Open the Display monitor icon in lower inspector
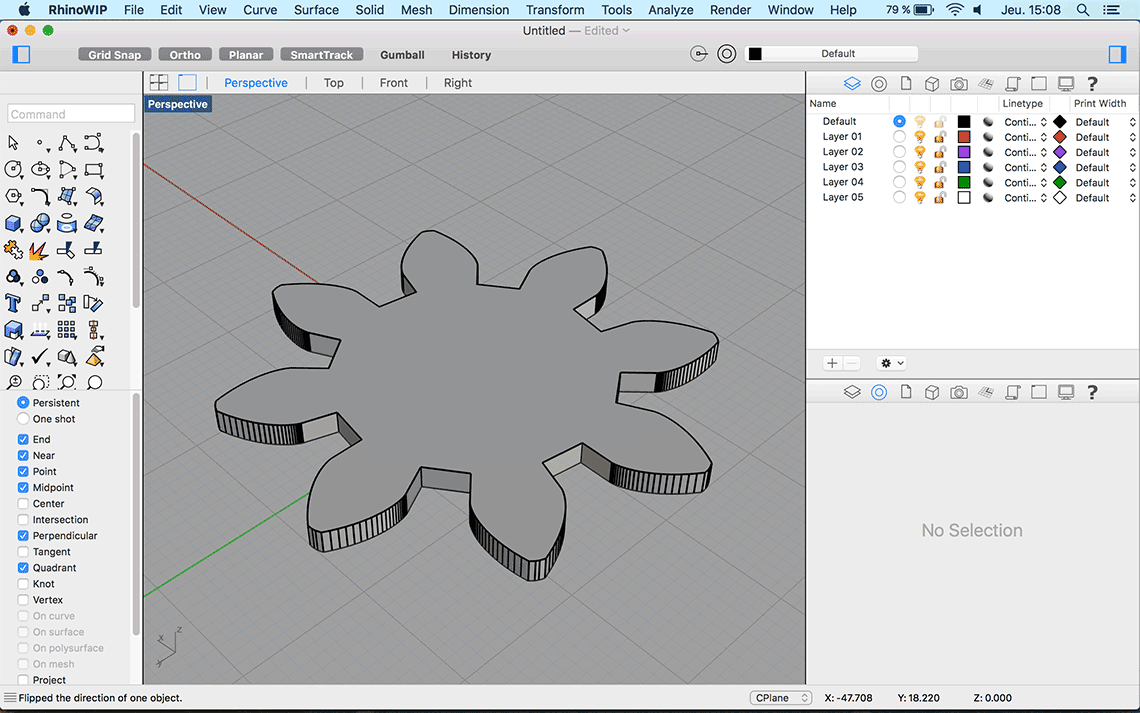 tap(1066, 392)
